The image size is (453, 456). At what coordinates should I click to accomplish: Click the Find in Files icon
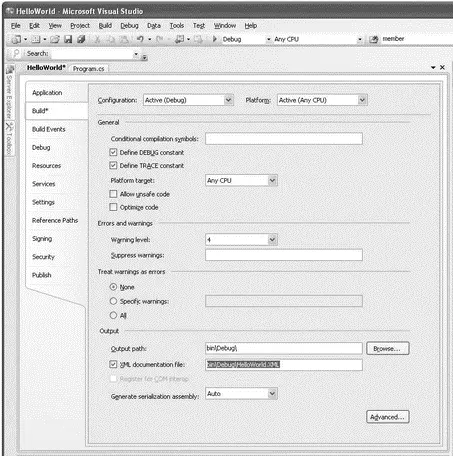coord(374,39)
